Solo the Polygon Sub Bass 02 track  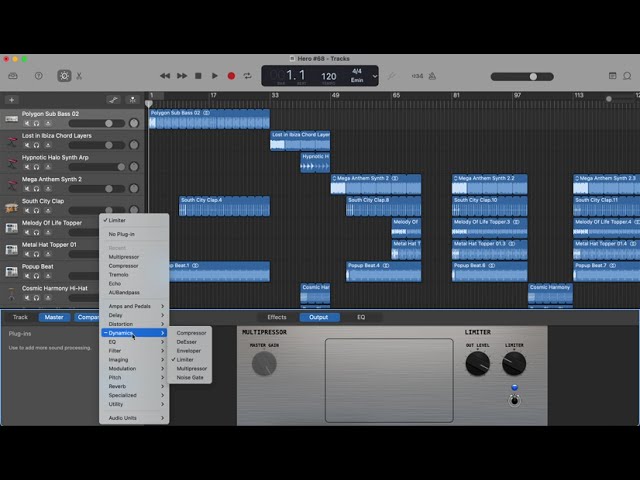pos(37,123)
